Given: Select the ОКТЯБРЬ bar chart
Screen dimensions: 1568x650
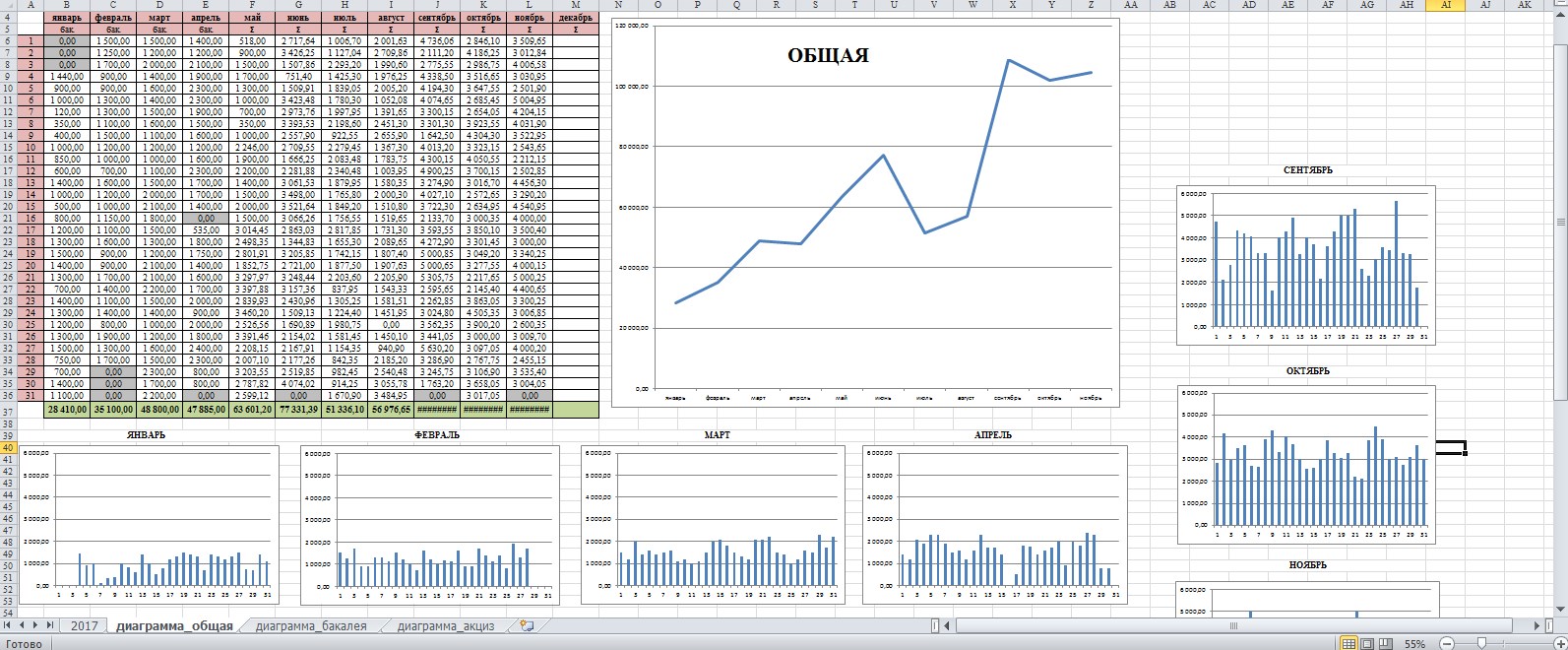Looking at the screenshot, I should 1306,463.
